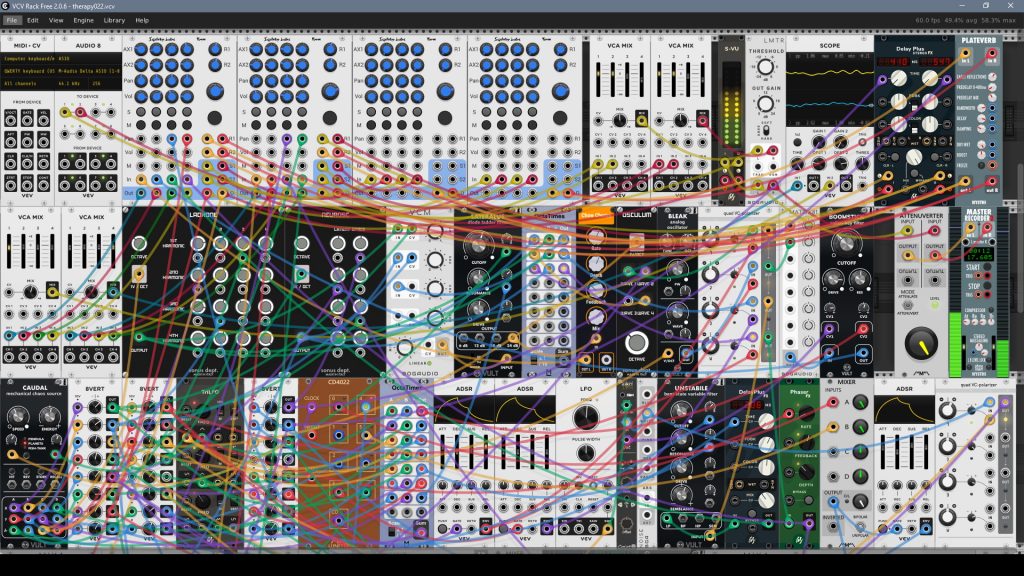
Task: Open the MIDI-CV device dropdown 'QWERTY keyboard'
Action: [x=27, y=71]
